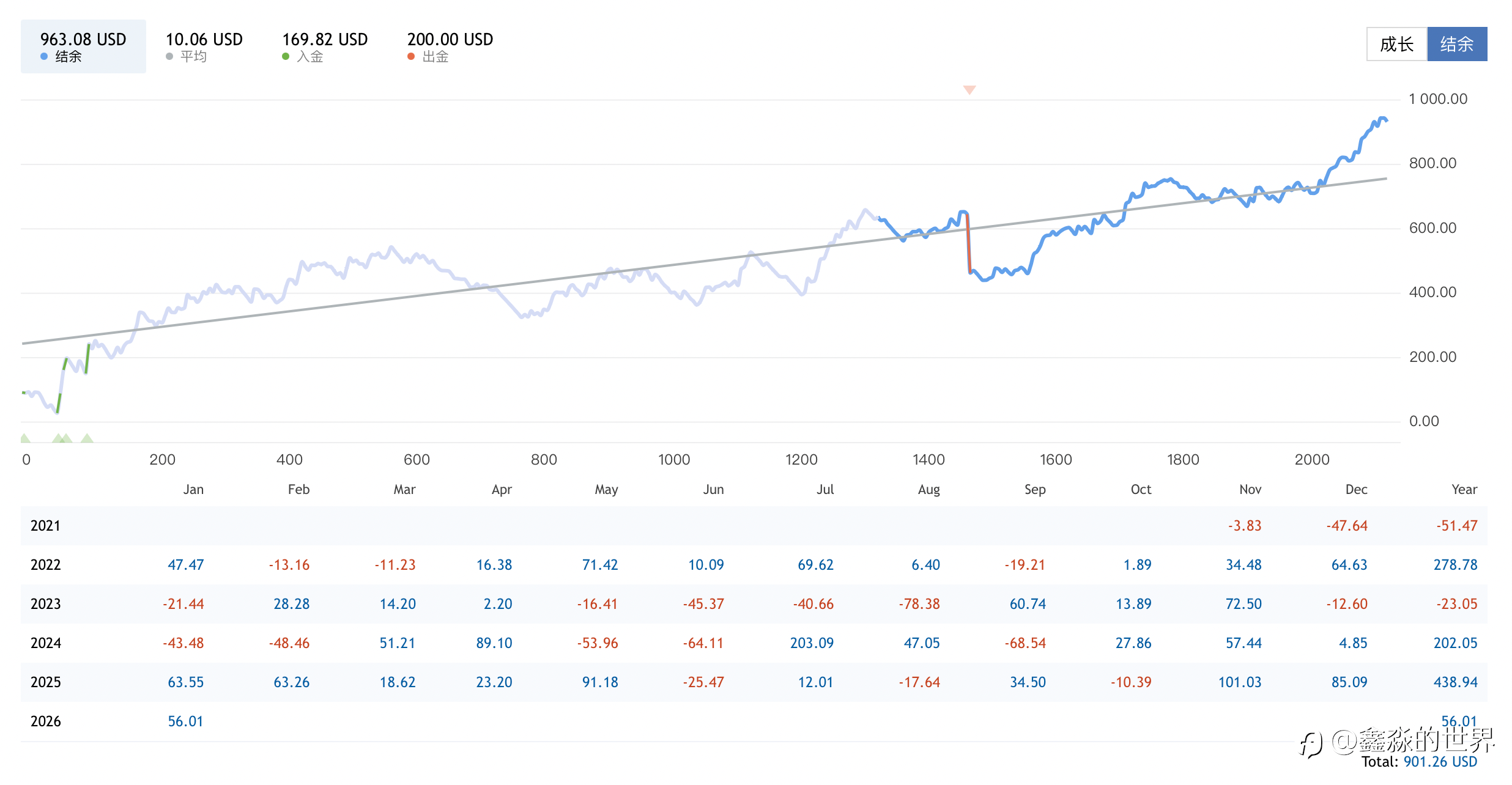Click the pink withdrawal triangle marker atop chart
The height and width of the screenshot is (785, 1512).
(x=969, y=90)
